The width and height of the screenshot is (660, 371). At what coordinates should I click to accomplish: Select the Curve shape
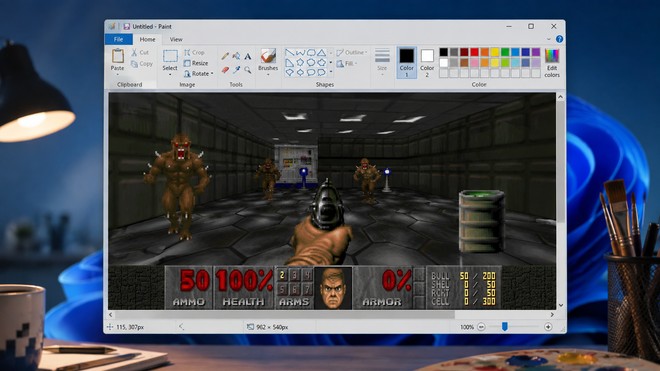tap(300, 53)
